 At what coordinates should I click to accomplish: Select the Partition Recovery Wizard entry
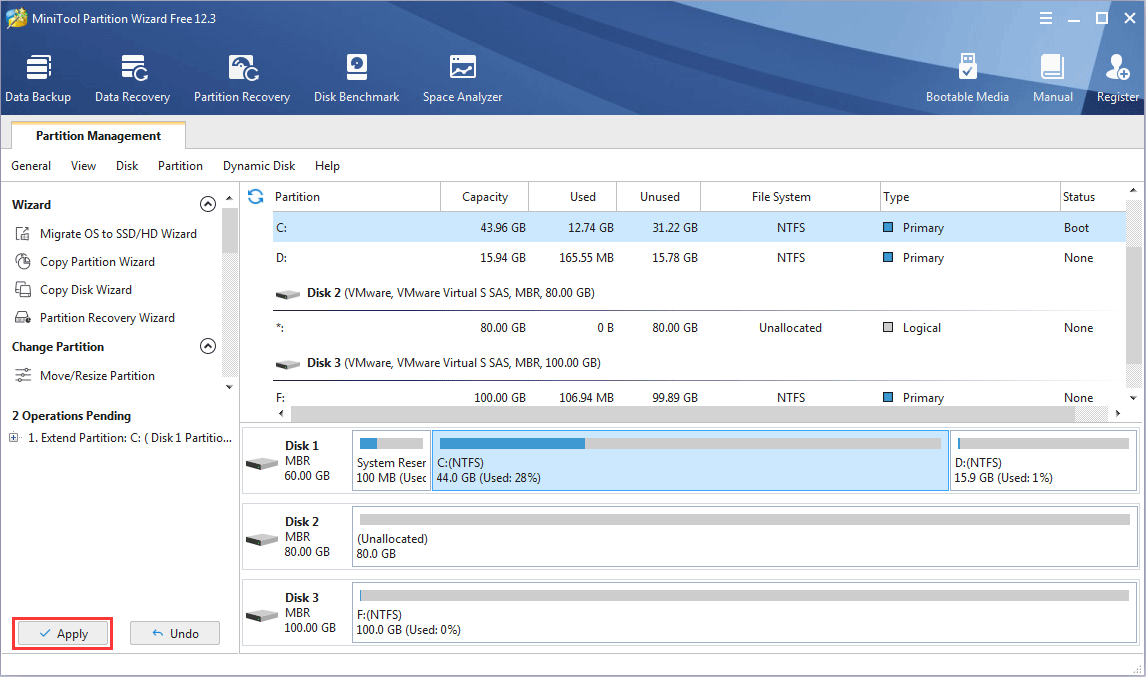107,318
